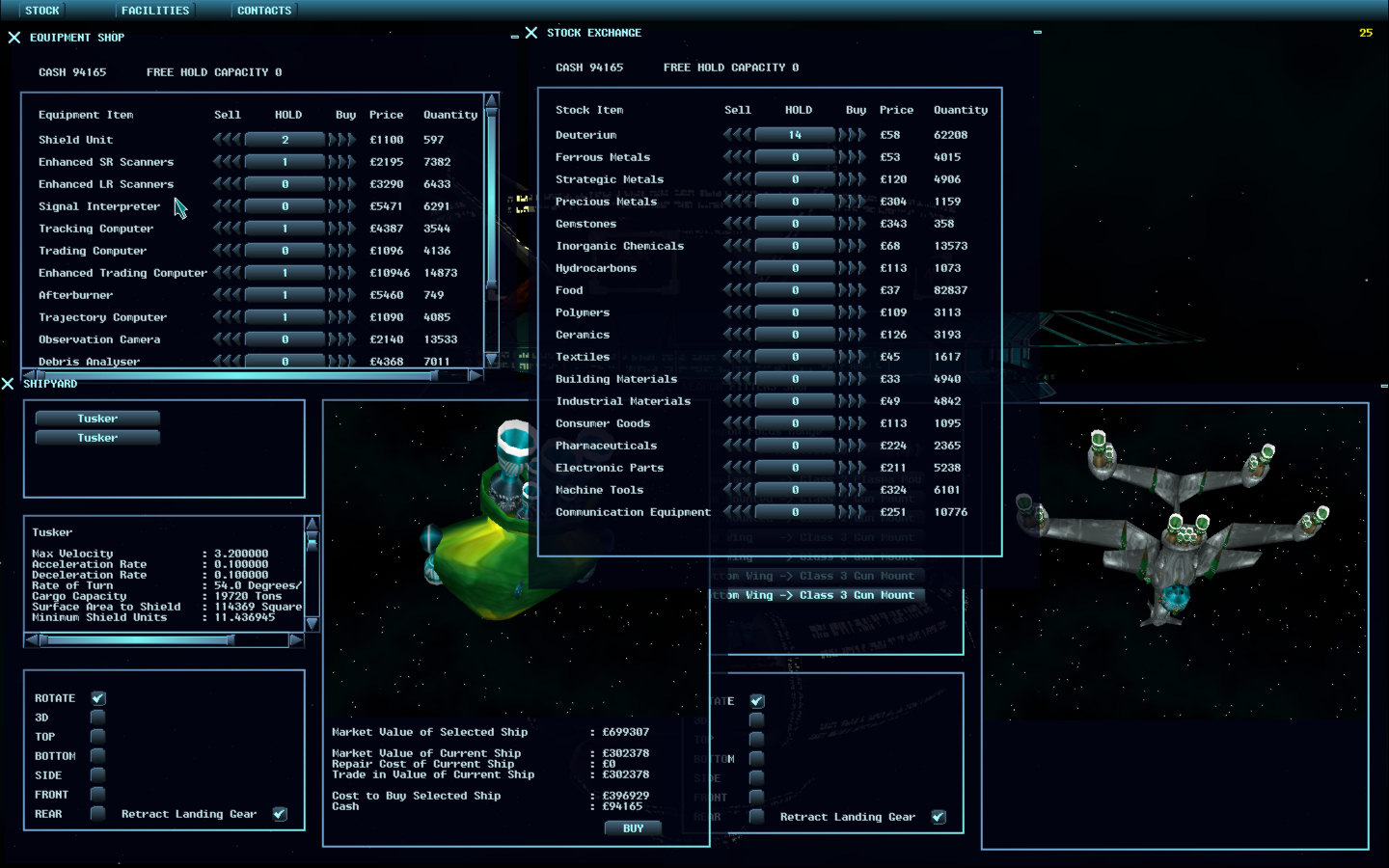The image size is (1389, 868).
Task: Open the STOCK tab
Action: (41, 11)
